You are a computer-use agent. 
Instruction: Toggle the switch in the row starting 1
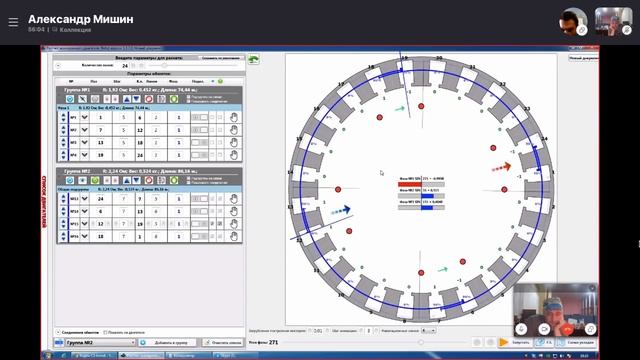coord(200,118)
